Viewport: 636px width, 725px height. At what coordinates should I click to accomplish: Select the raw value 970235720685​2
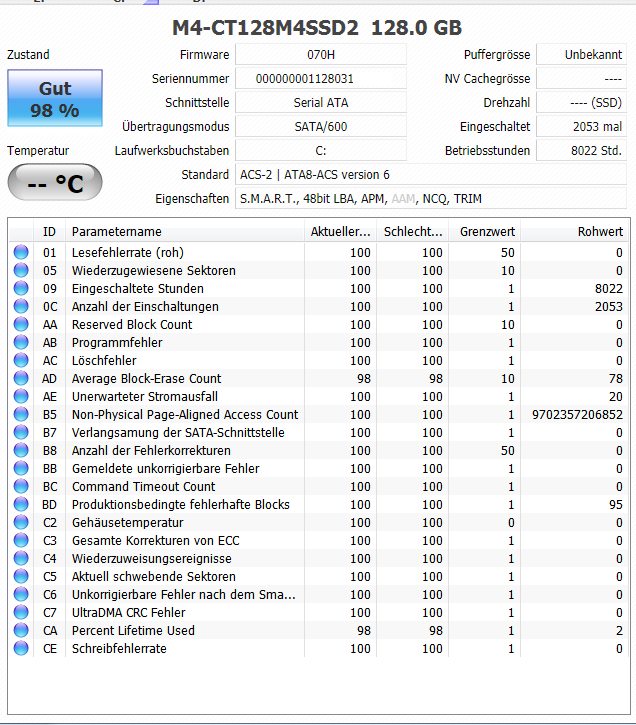pyautogui.click(x=577, y=414)
